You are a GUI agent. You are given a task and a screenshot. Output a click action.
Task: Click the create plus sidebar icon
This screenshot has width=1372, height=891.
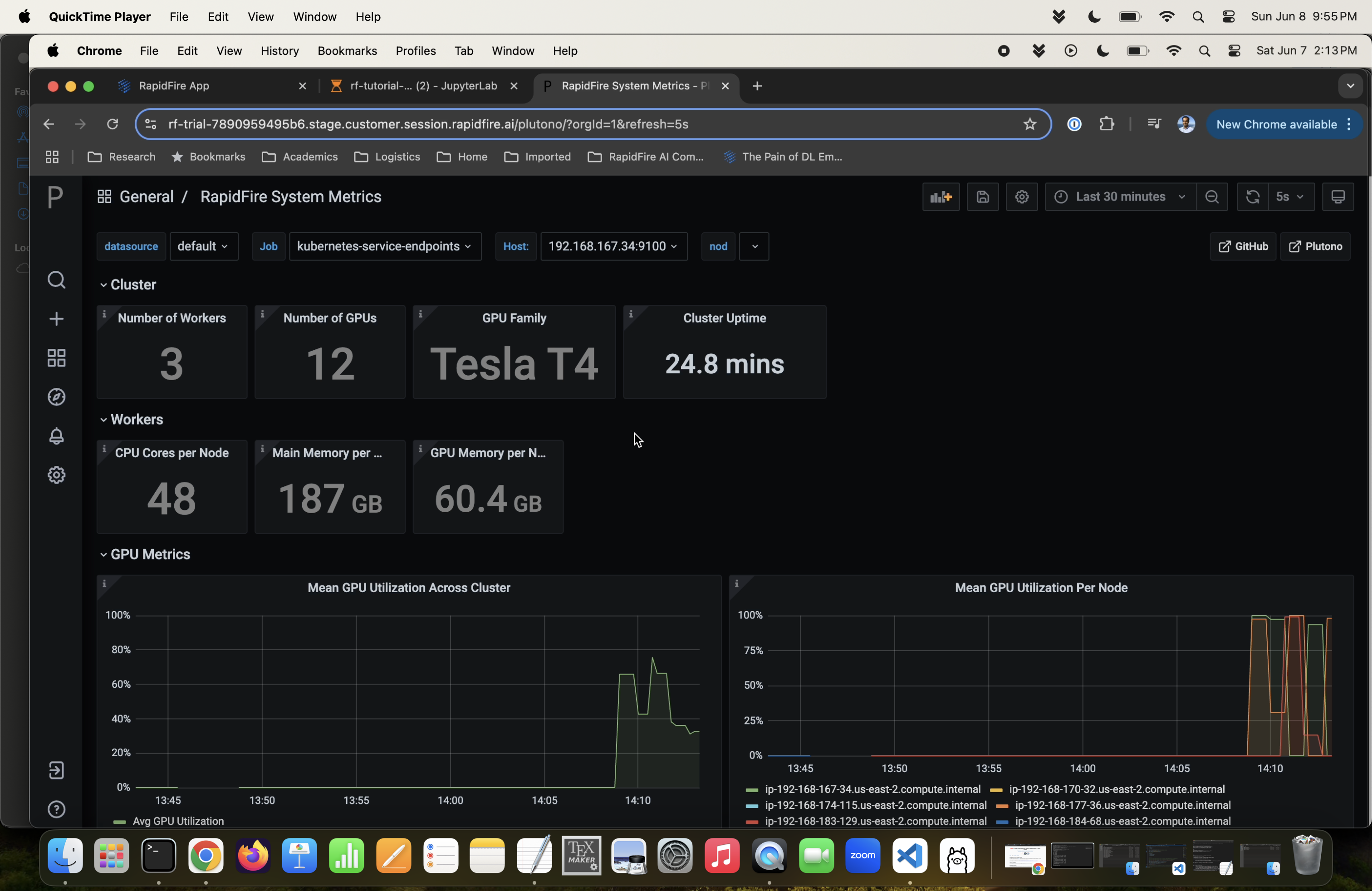(56, 319)
